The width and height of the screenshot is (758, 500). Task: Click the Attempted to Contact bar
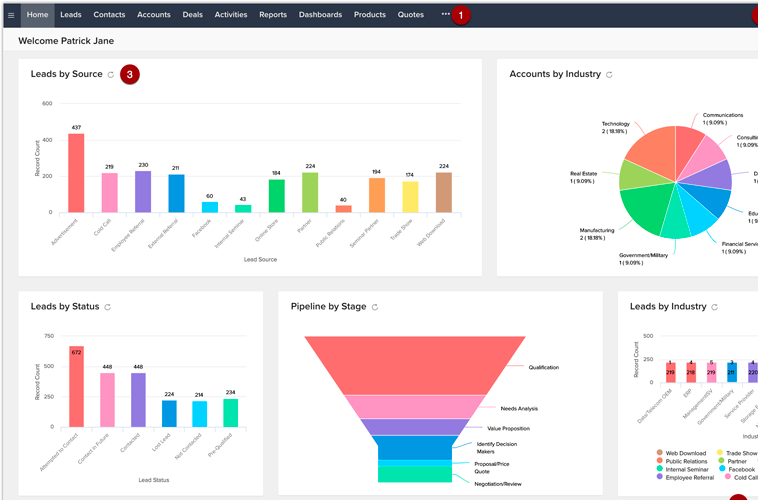tap(76, 388)
